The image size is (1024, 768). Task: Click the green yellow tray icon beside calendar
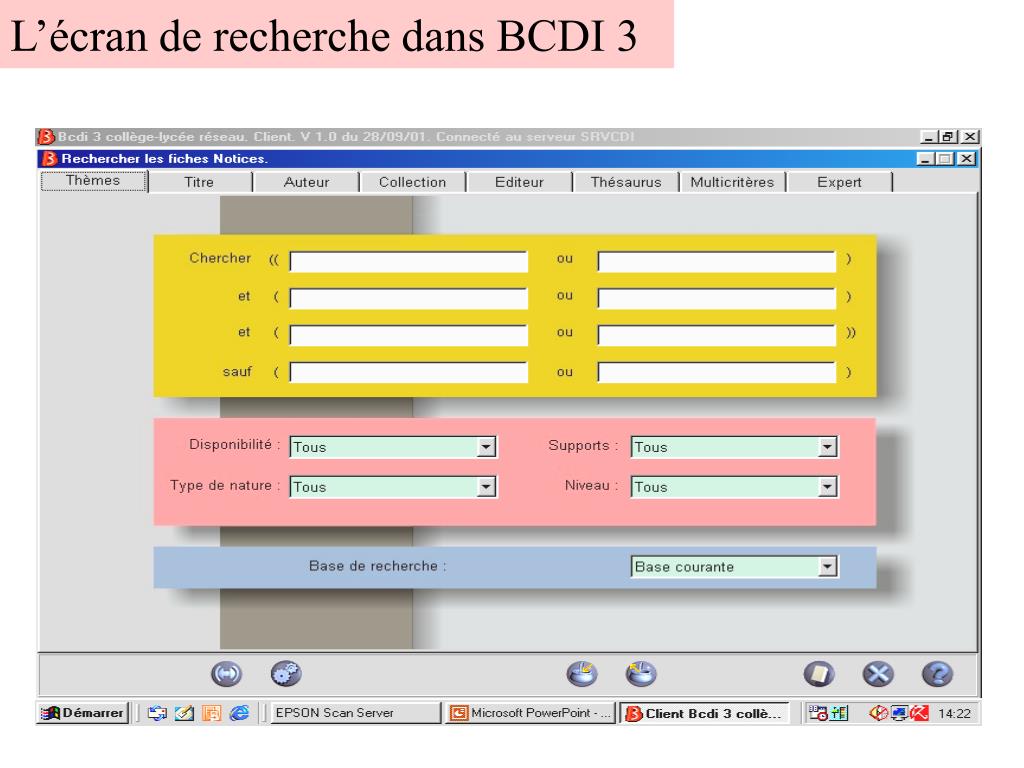click(839, 712)
